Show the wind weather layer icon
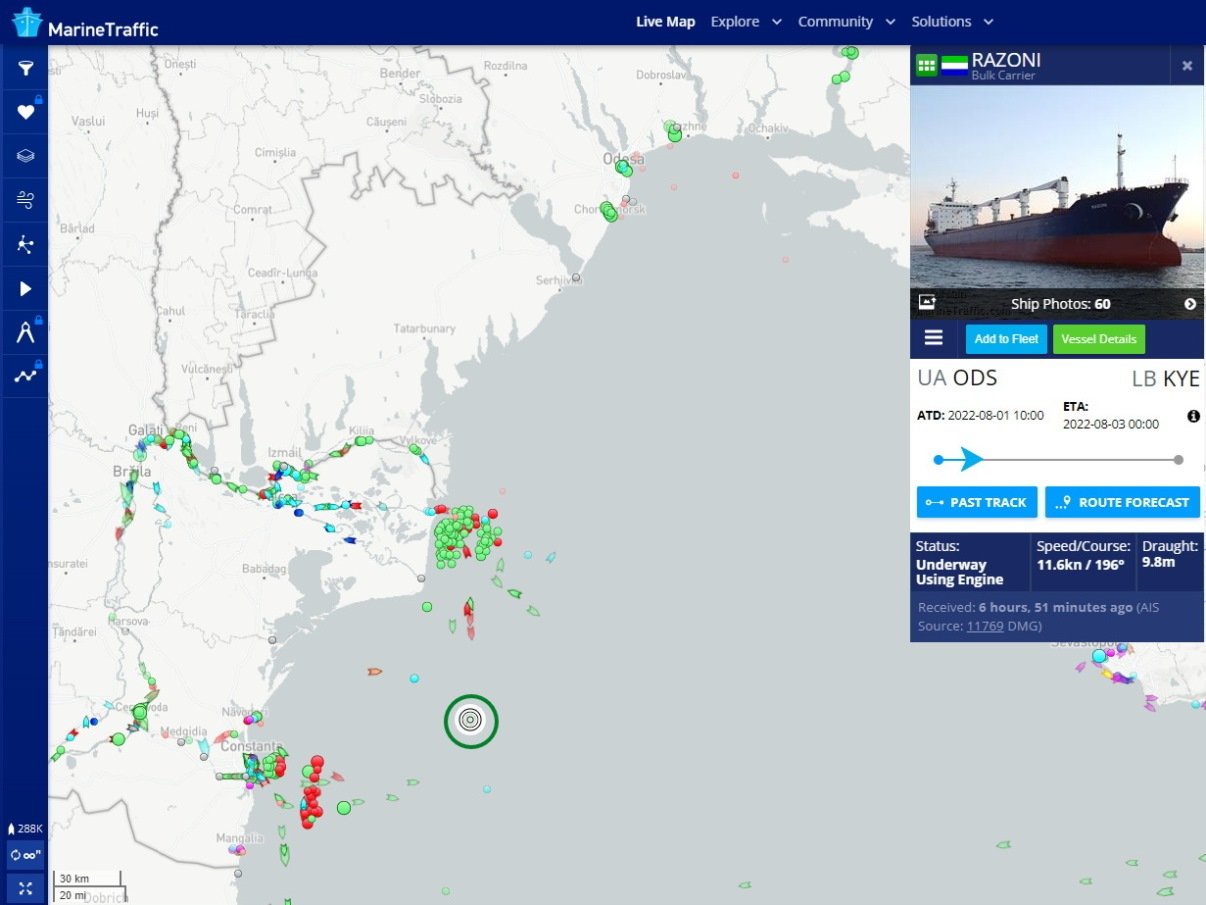Image resolution: width=1206 pixels, height=905 pixels. pyautogui.click(x=26, y=200)
